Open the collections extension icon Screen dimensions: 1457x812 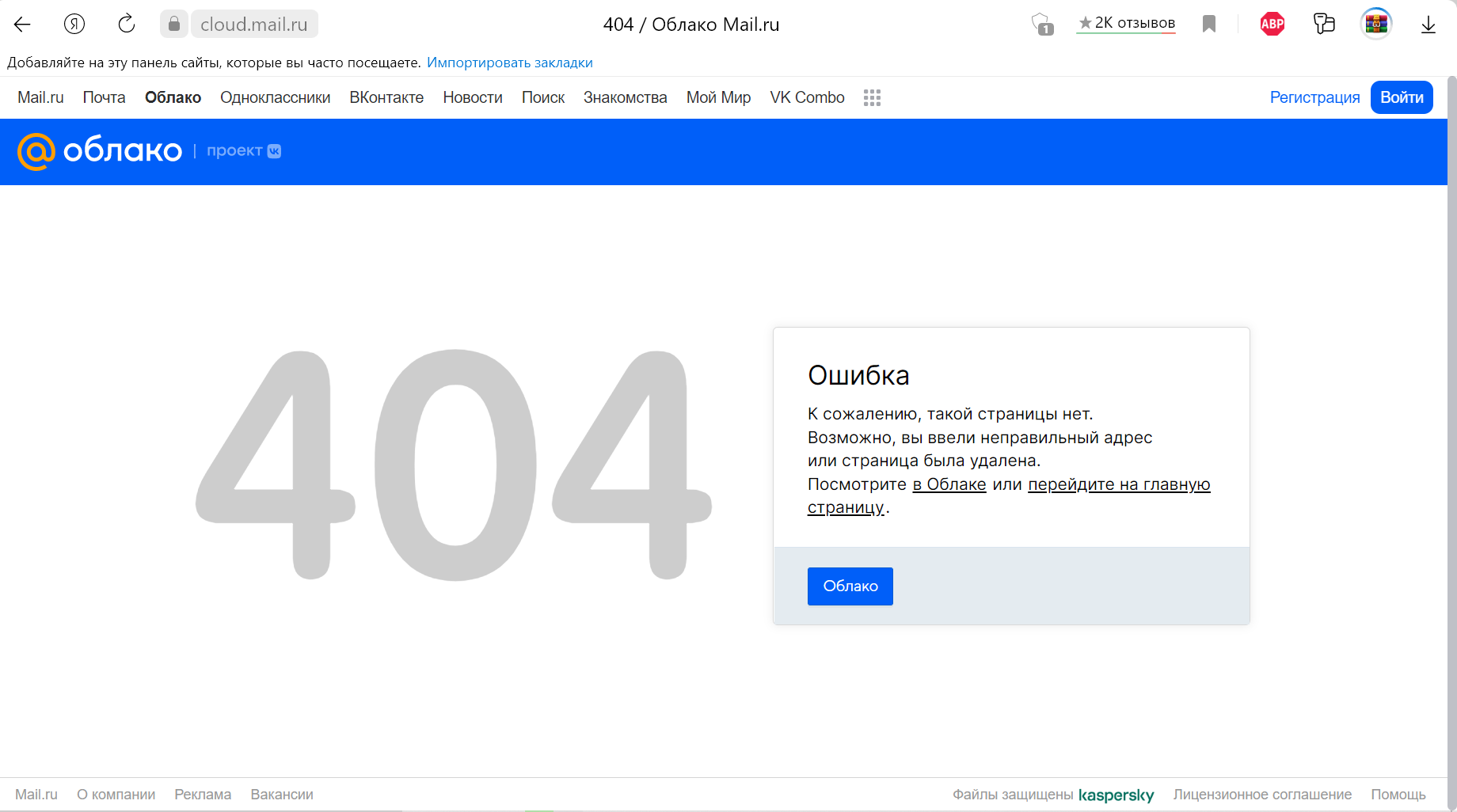1324,24
